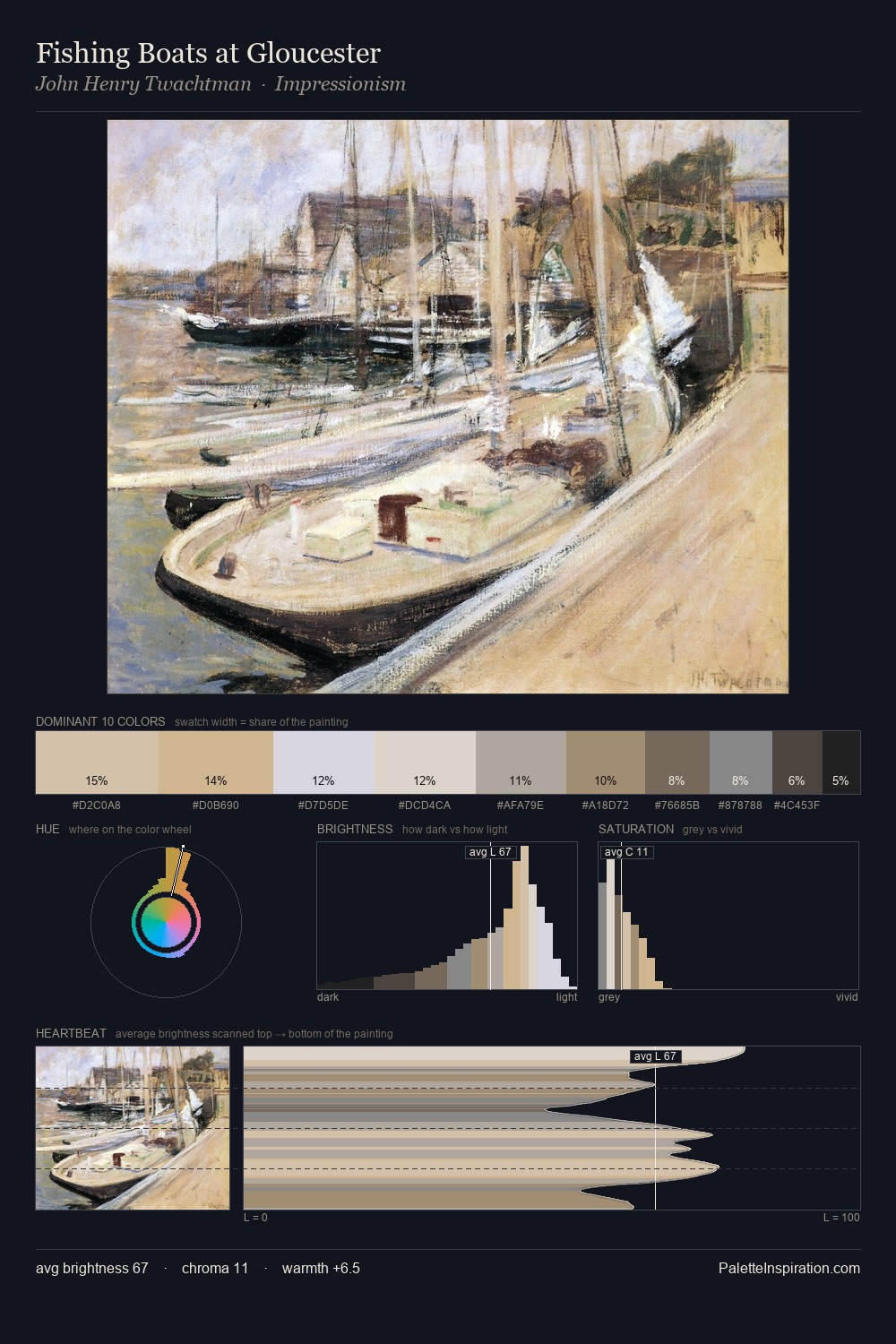The image size is (896, 1344).
Task: Click footer text 'warmth +6.5'
Action: click(x=321, y=1269)
